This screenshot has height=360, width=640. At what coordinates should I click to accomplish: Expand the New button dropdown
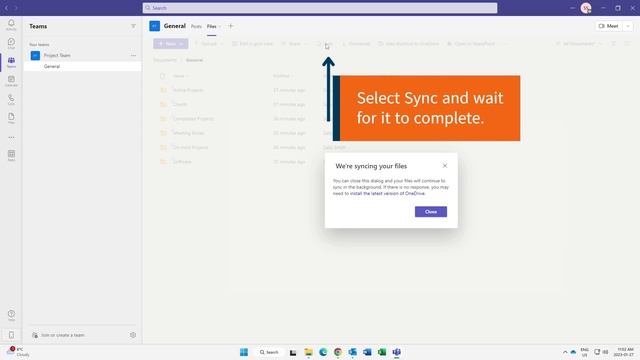click(x=181, y=44)
